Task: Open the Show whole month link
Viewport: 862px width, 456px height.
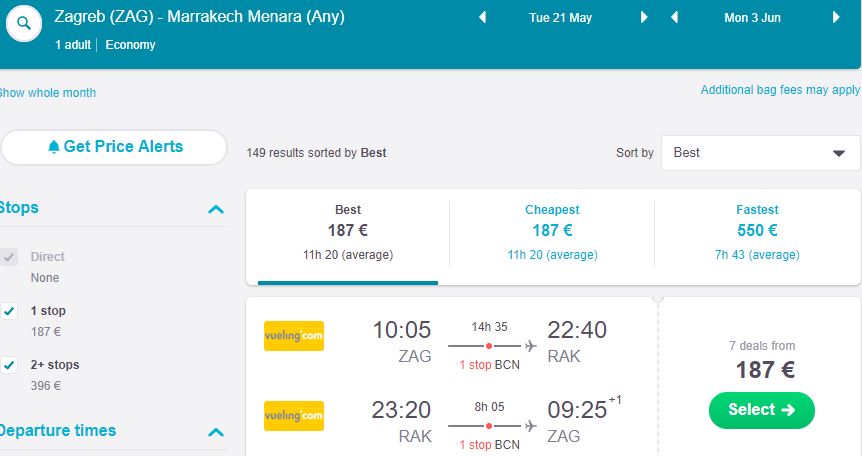Action: [48, 93]
